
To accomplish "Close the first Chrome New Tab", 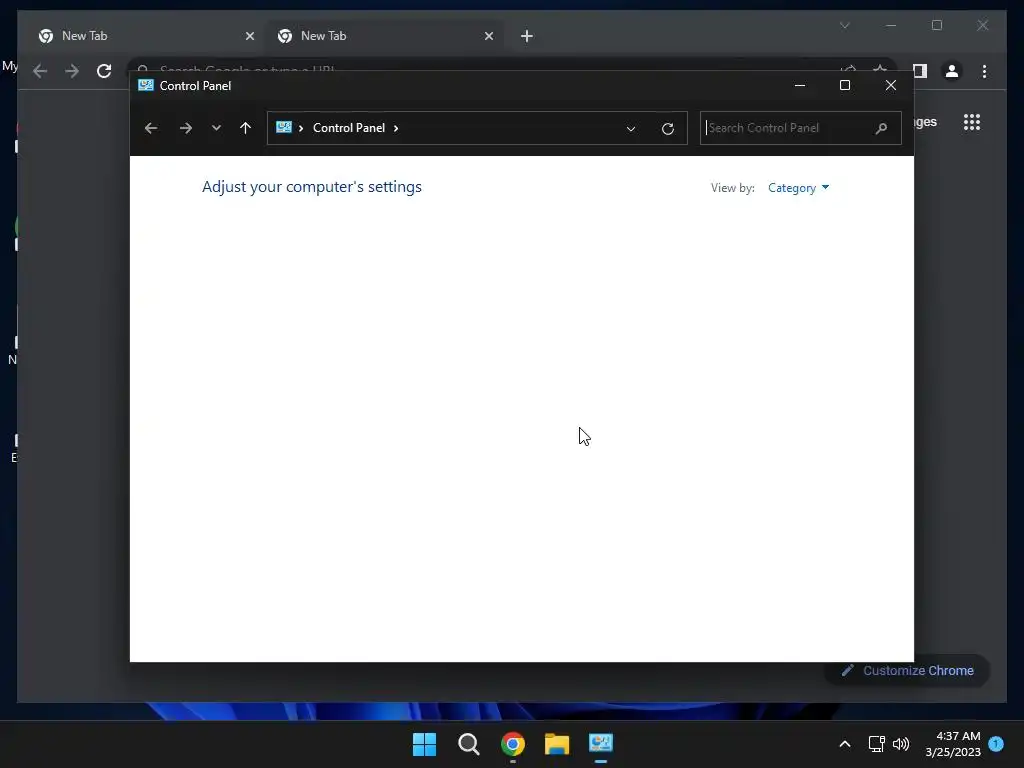I will pos(249,36).
